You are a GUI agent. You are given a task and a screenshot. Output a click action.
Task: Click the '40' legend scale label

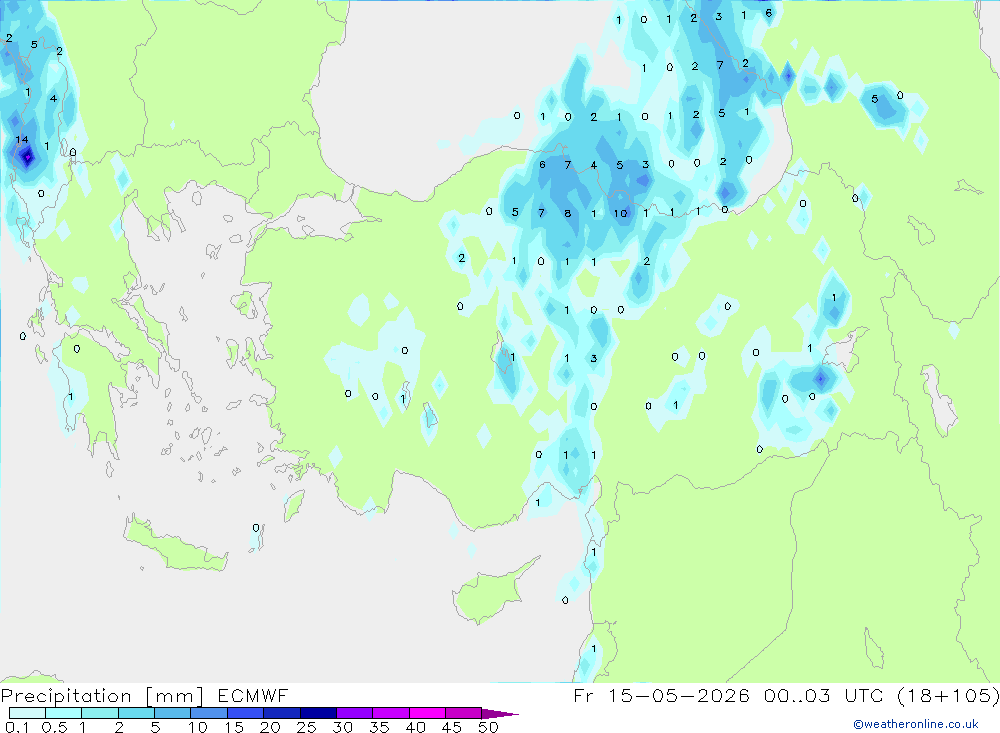point(415,727)
